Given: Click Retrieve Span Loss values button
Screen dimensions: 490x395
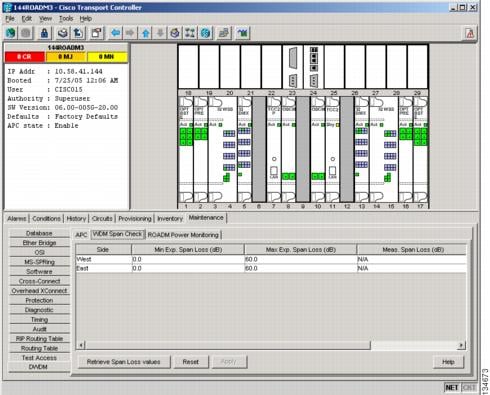Looking at the screenshot, I should click(x=124, y=362).
